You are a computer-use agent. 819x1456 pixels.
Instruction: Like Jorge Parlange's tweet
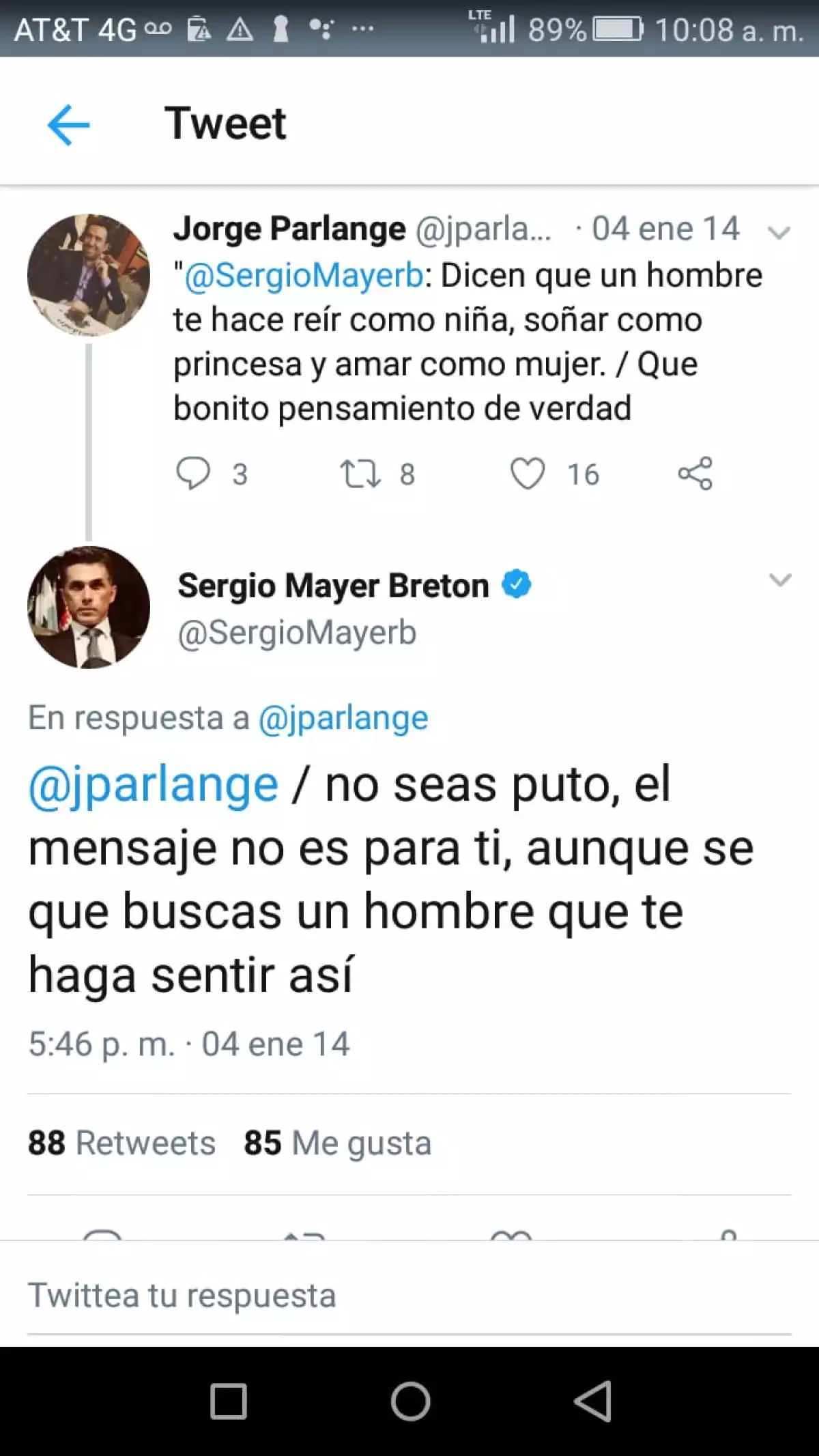point(528,473)
